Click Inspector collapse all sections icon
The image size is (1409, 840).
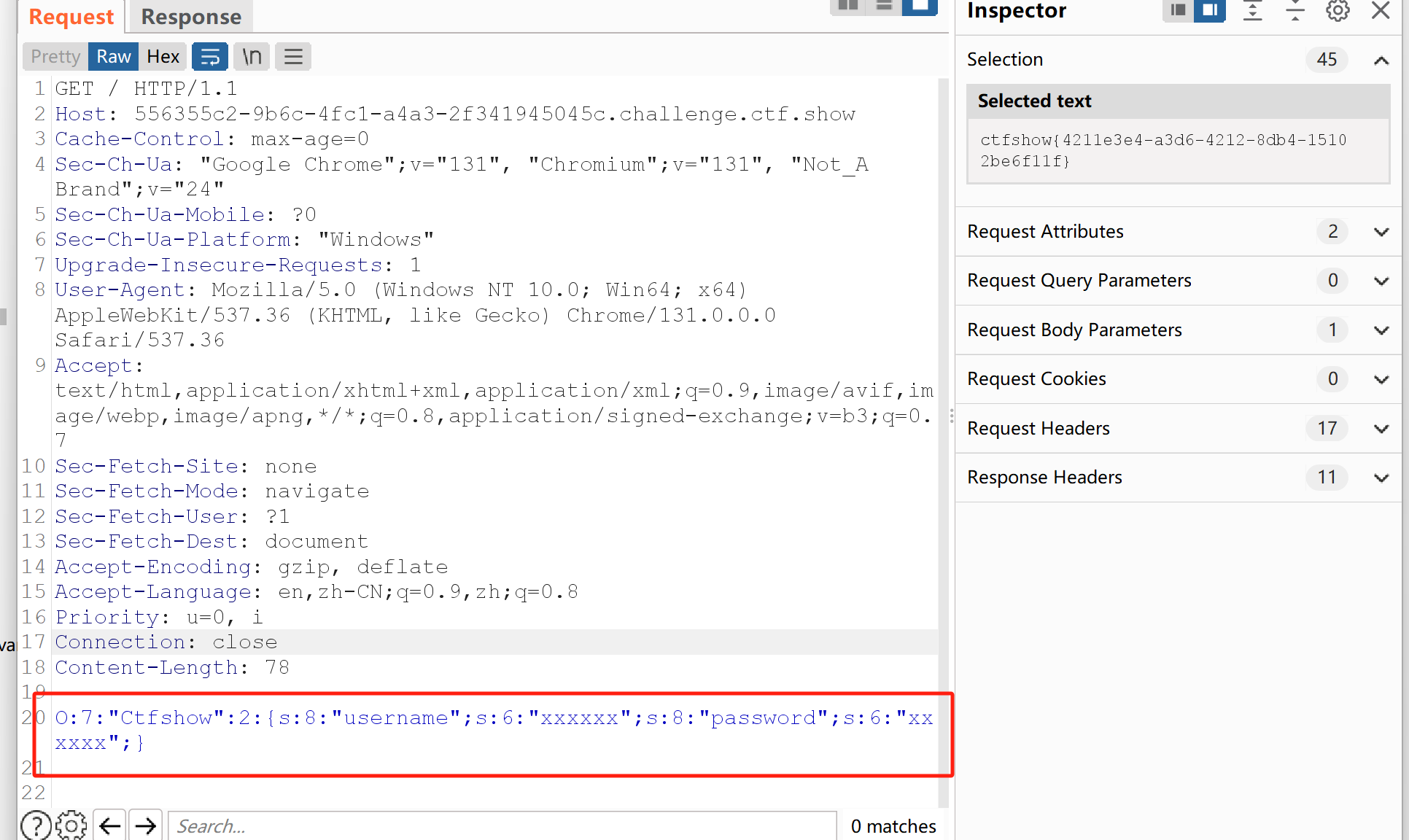[x=1295, y=11]
